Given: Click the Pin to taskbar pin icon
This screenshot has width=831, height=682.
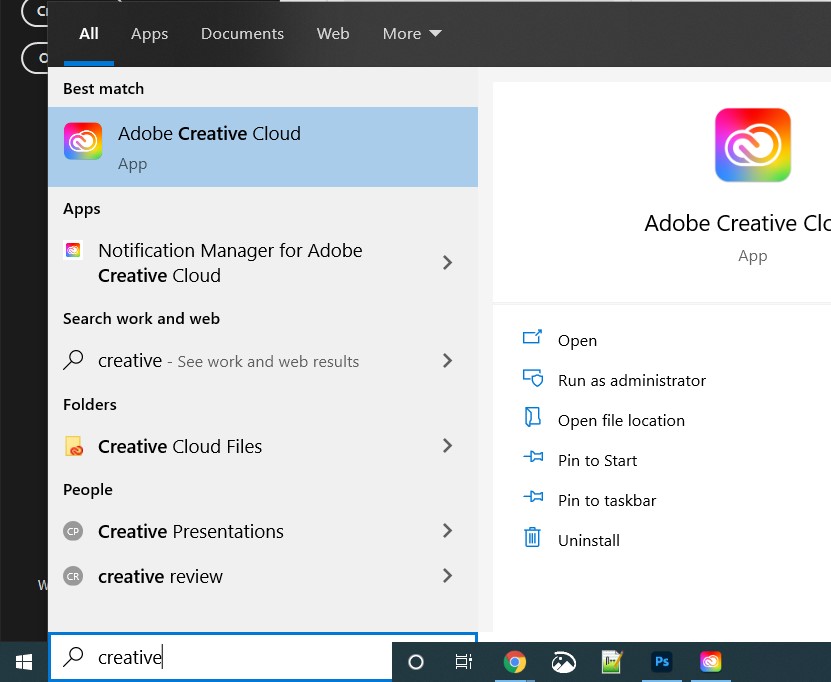Looking at the screenshot, I should 533,497.
